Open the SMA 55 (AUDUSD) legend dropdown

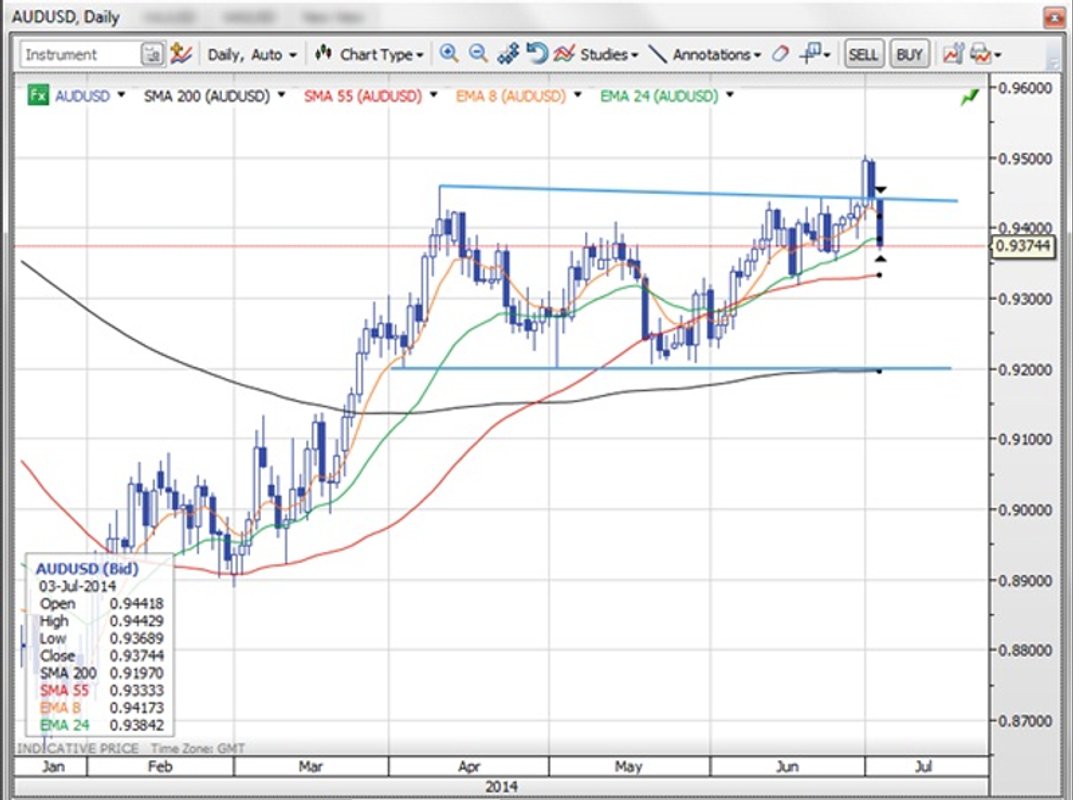[x=434, y=96]
